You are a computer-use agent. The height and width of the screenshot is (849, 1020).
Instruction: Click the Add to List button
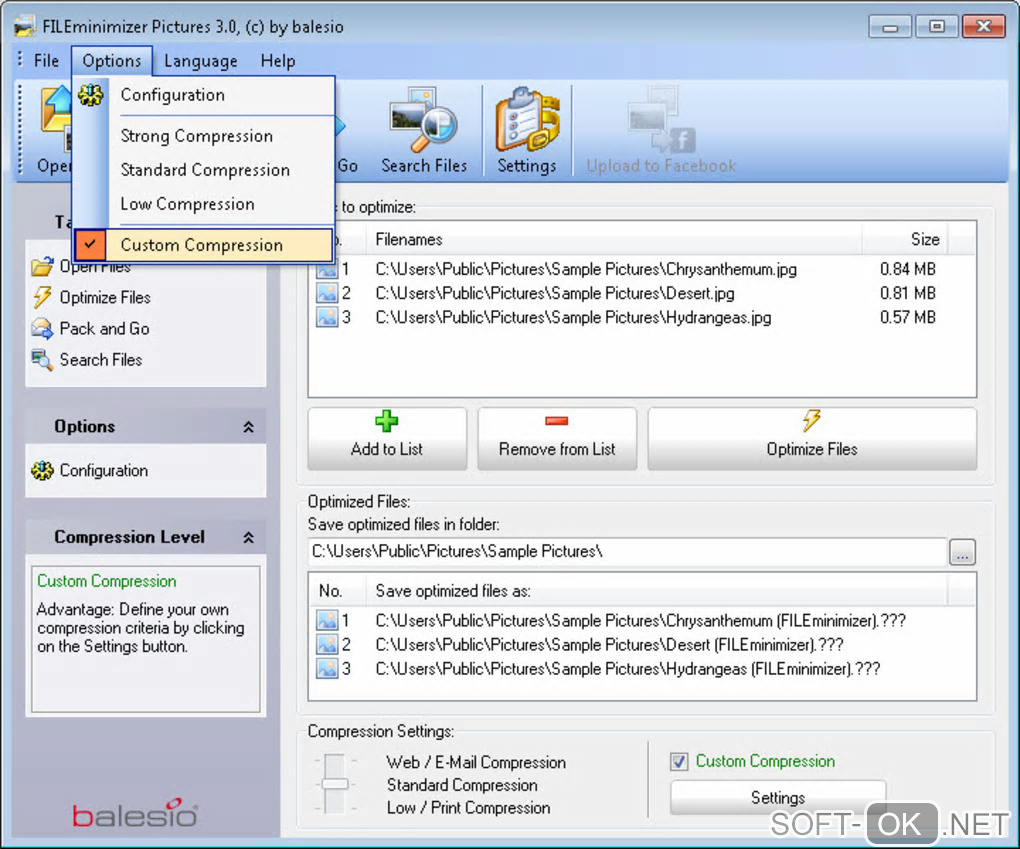point(387,438)
